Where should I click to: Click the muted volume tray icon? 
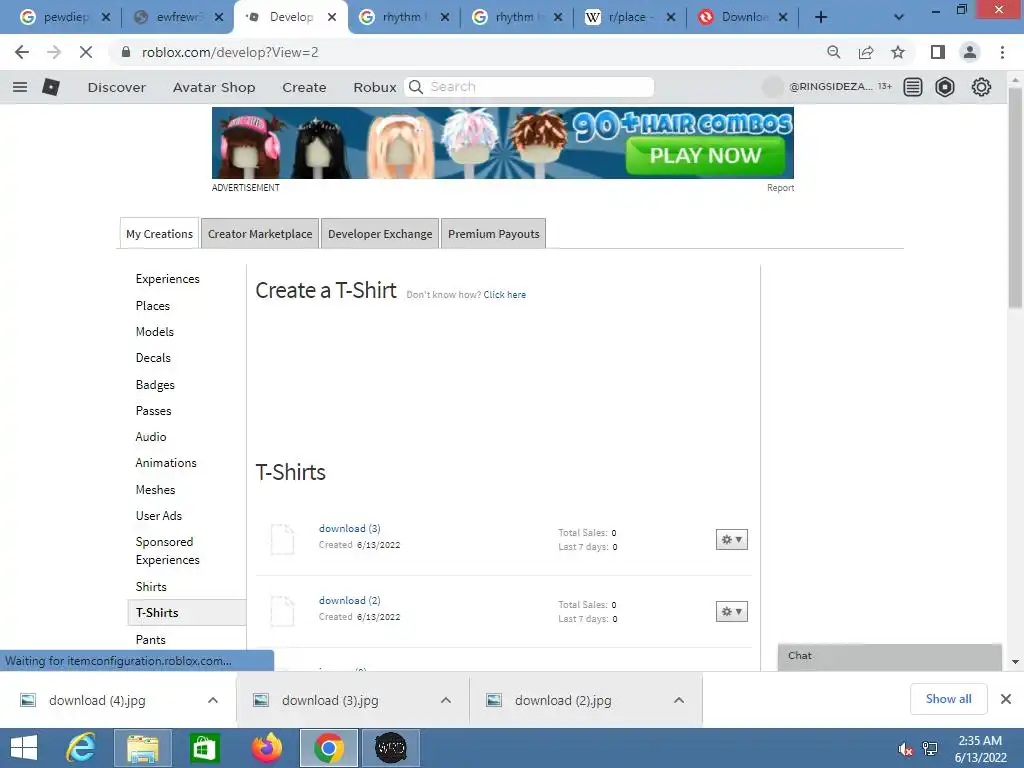(x=905, y=749)
